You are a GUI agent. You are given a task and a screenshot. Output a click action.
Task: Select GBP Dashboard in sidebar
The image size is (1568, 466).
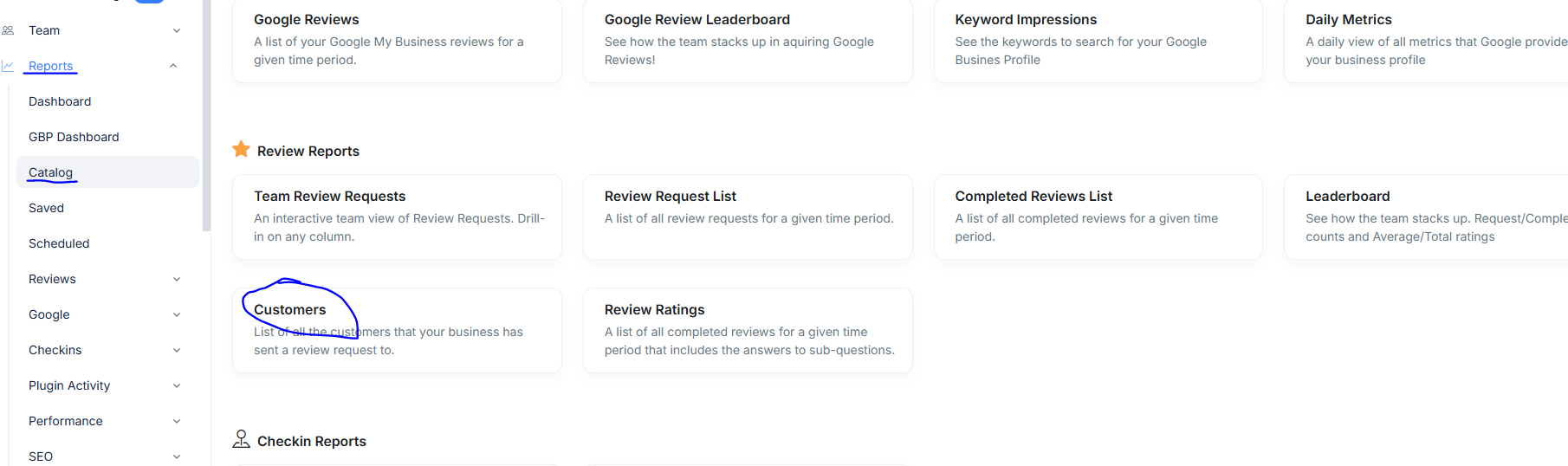74,137
